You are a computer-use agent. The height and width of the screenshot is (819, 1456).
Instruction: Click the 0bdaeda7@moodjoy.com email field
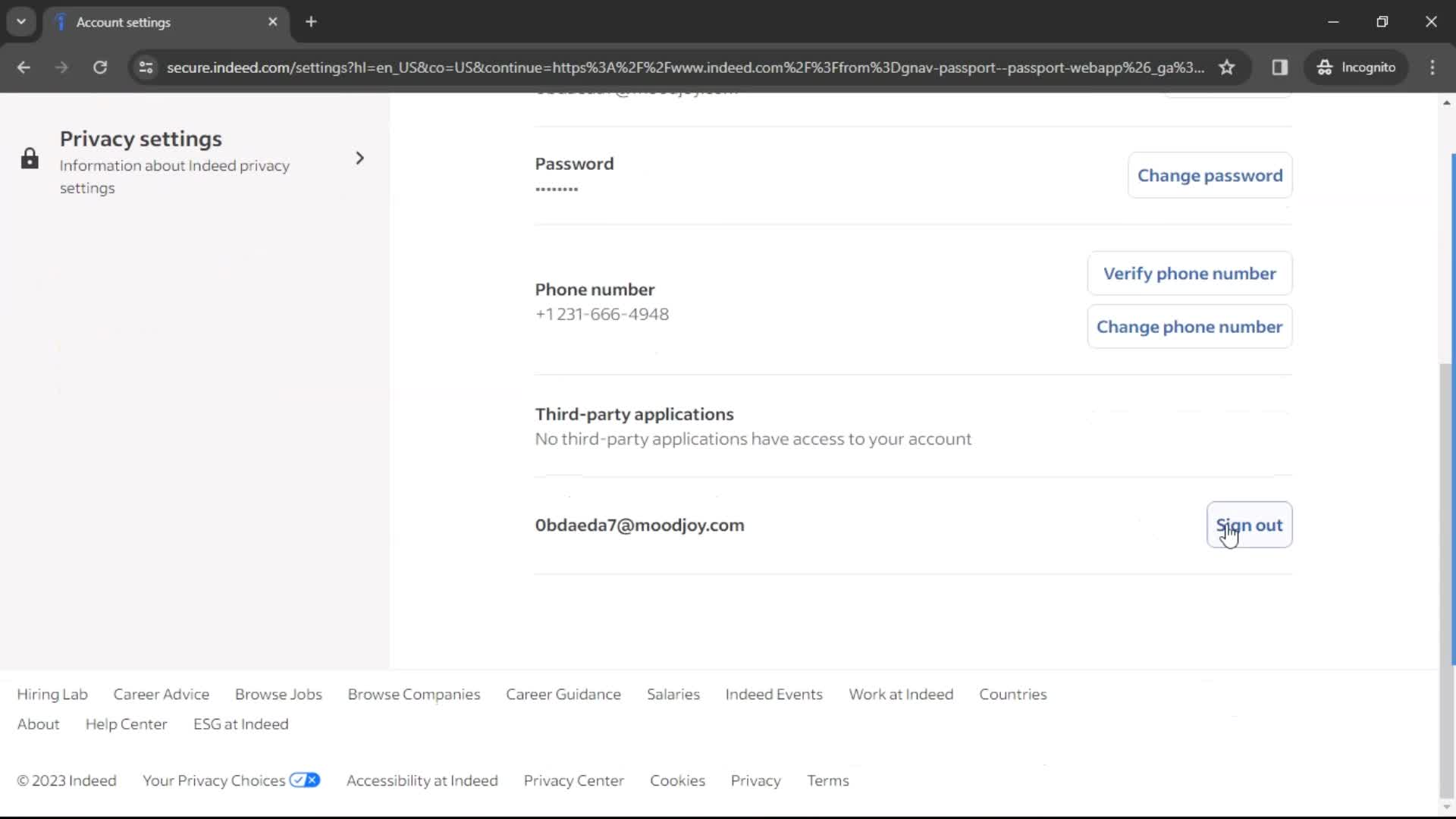tap(640, 525)
